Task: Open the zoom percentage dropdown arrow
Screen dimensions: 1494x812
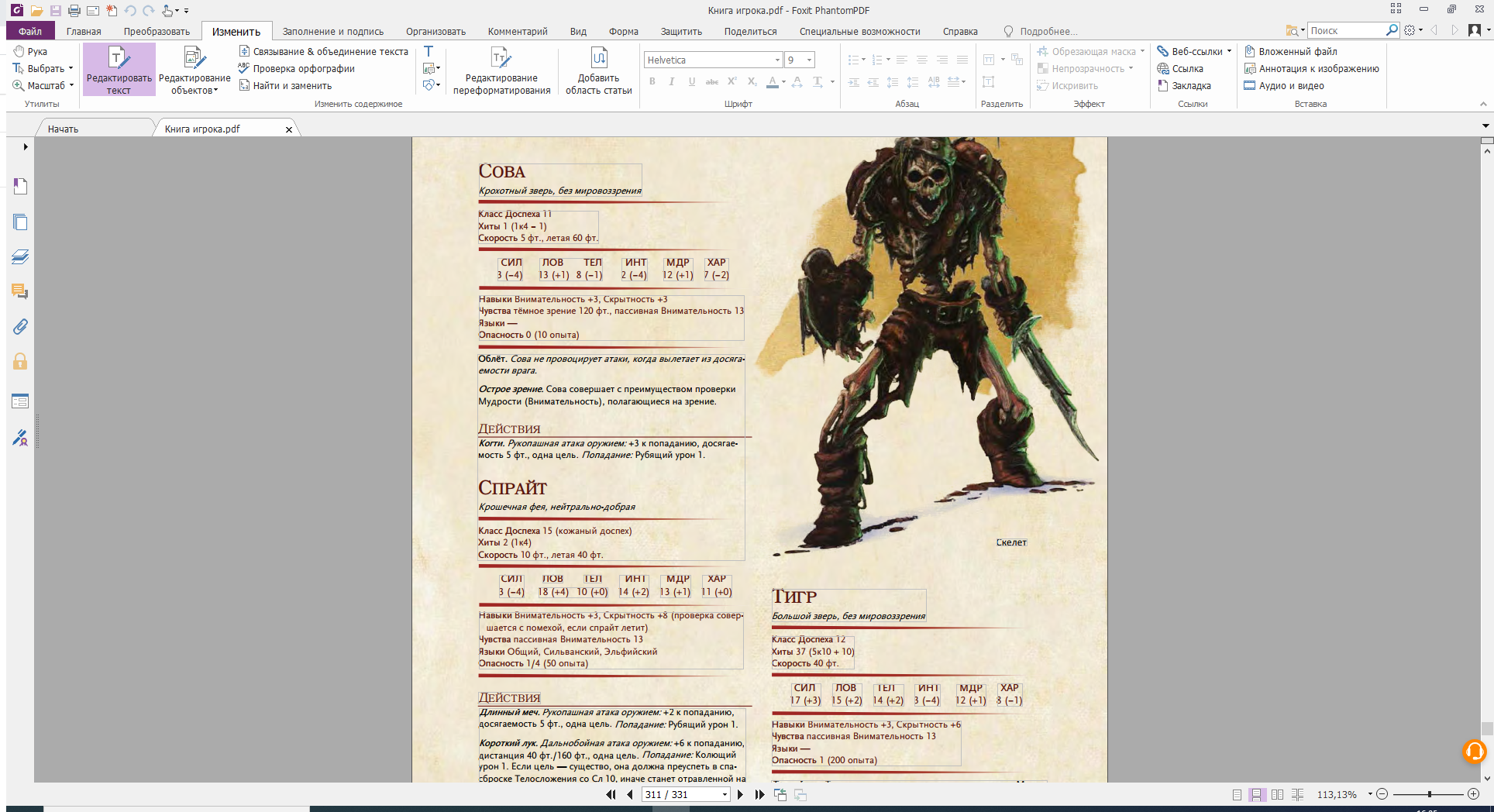Action: pyautogui.click(x=1369, y=794)
